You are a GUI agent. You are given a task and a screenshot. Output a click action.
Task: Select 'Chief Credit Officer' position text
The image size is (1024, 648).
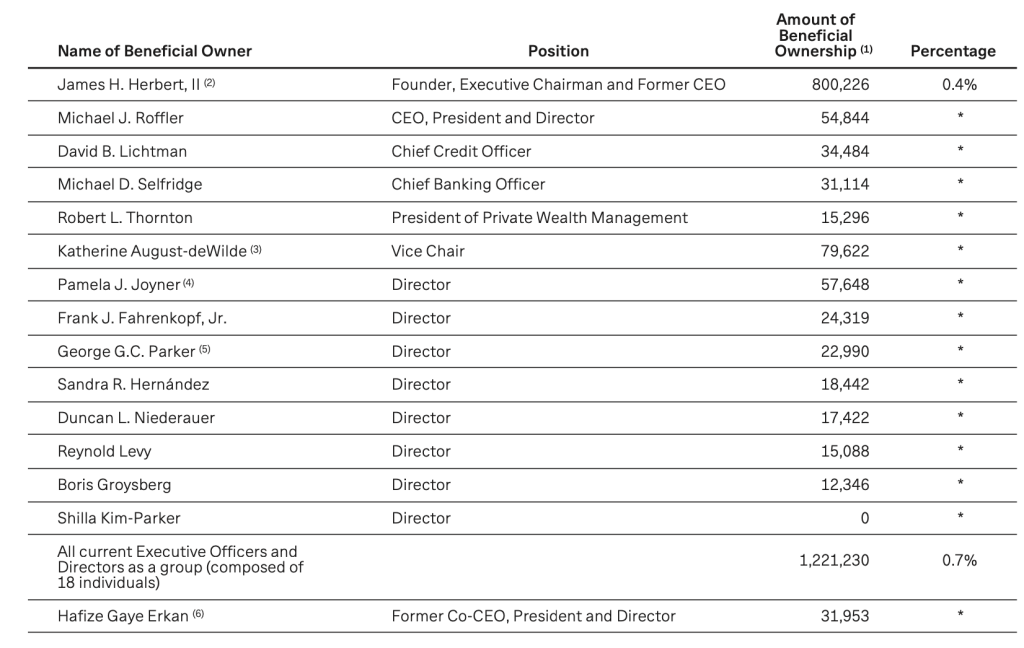point(461,152)
